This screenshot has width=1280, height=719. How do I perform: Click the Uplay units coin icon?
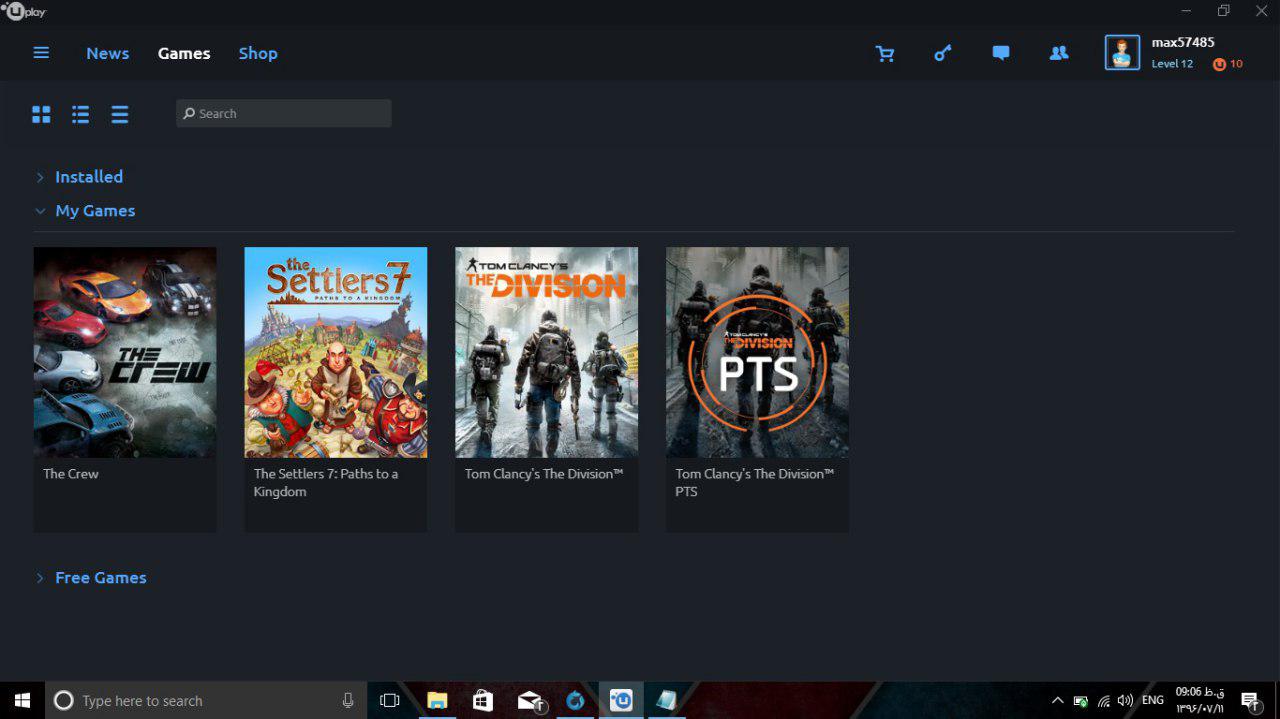click(x=1219, y=64)
